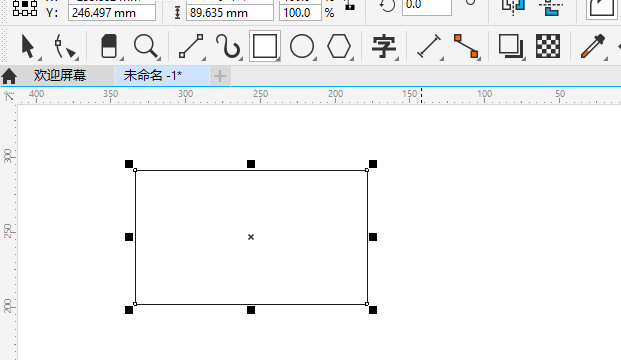Select the Line drawing tool
This screenshot has width=621, height=360.
point(191,46)
